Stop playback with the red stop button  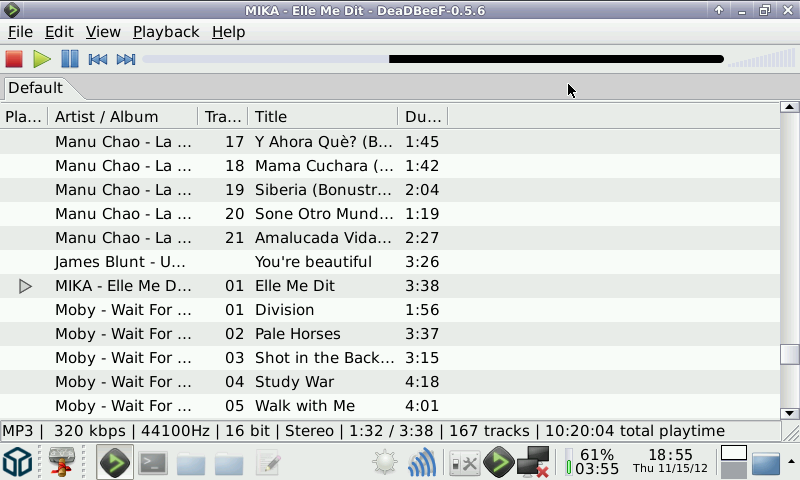pyautogui.click(x=14, y=59)
